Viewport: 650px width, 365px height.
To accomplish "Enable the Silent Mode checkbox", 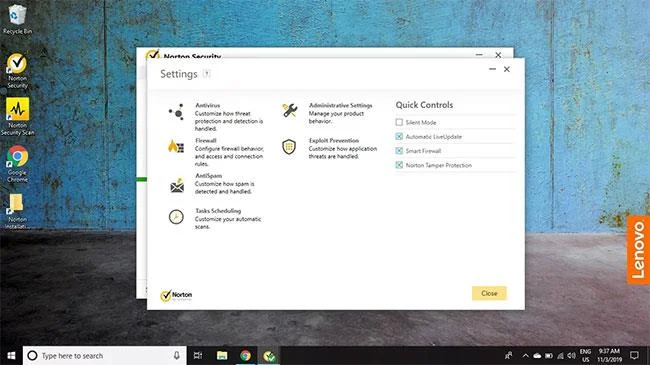I will pyautogui.click(x=399, y=122).
